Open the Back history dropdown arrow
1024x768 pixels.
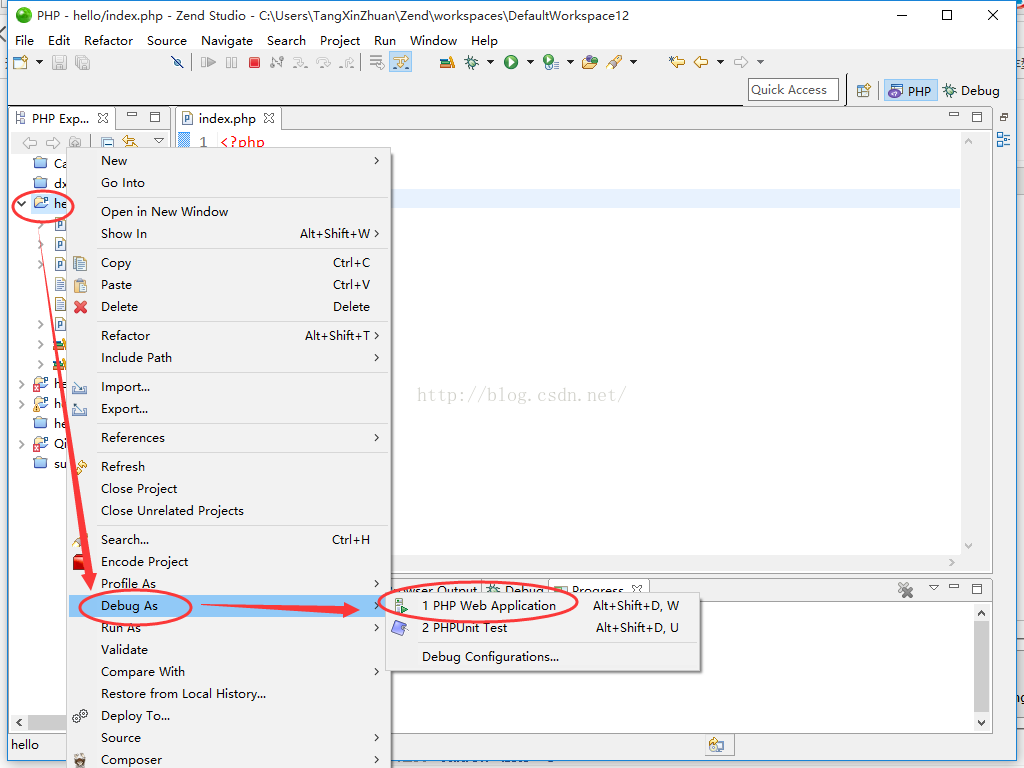(720, 62)
